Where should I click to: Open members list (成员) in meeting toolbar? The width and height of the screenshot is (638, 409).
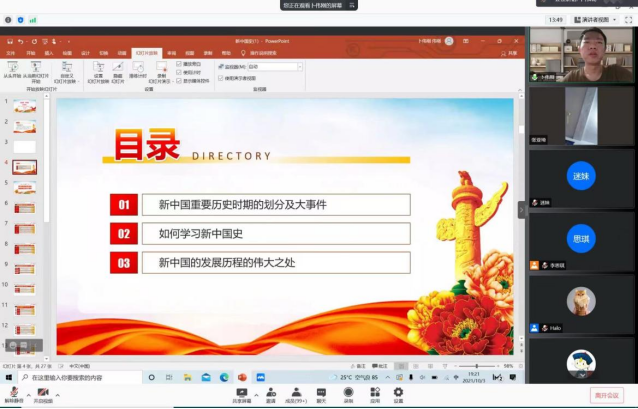(295, 395)
